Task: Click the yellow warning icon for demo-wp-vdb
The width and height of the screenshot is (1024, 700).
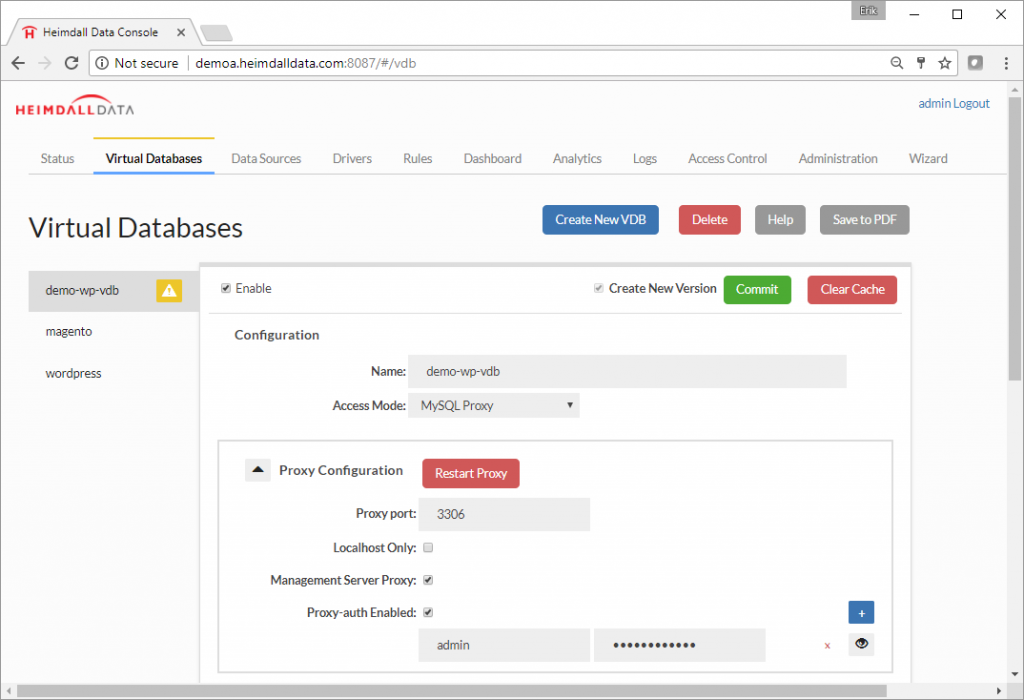Action: 169,291
